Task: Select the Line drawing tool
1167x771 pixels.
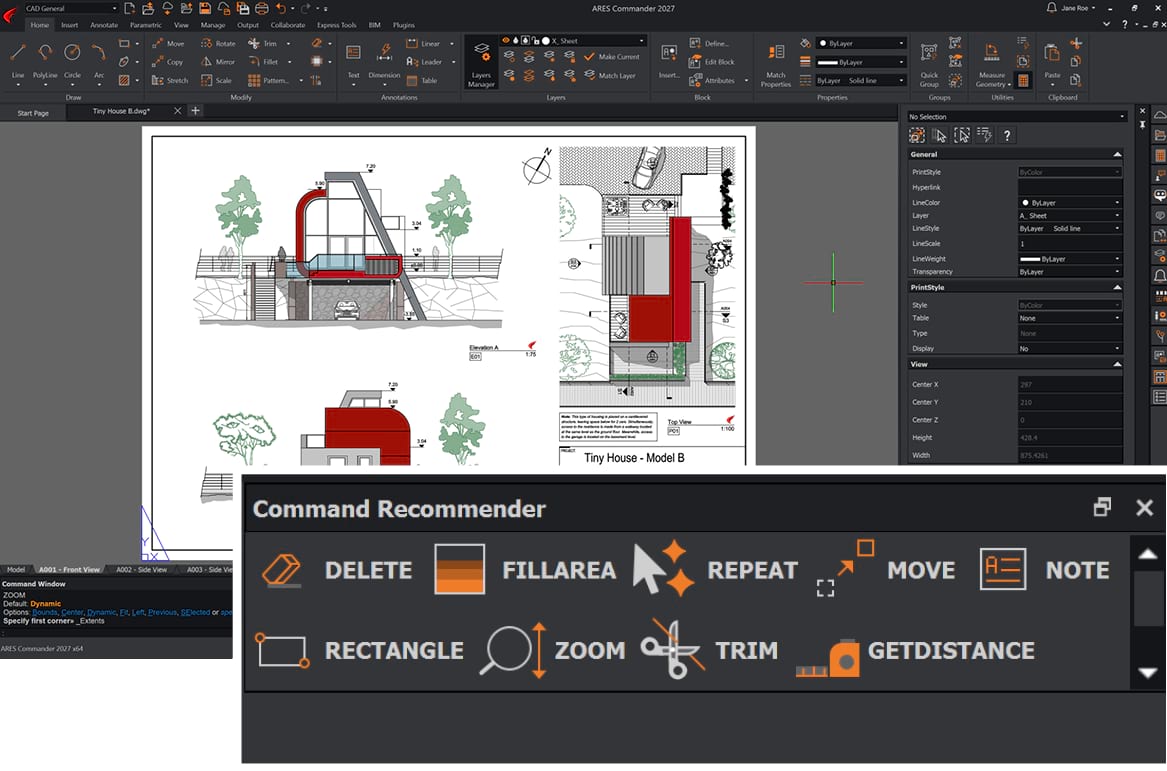Action: click(18, 58)
